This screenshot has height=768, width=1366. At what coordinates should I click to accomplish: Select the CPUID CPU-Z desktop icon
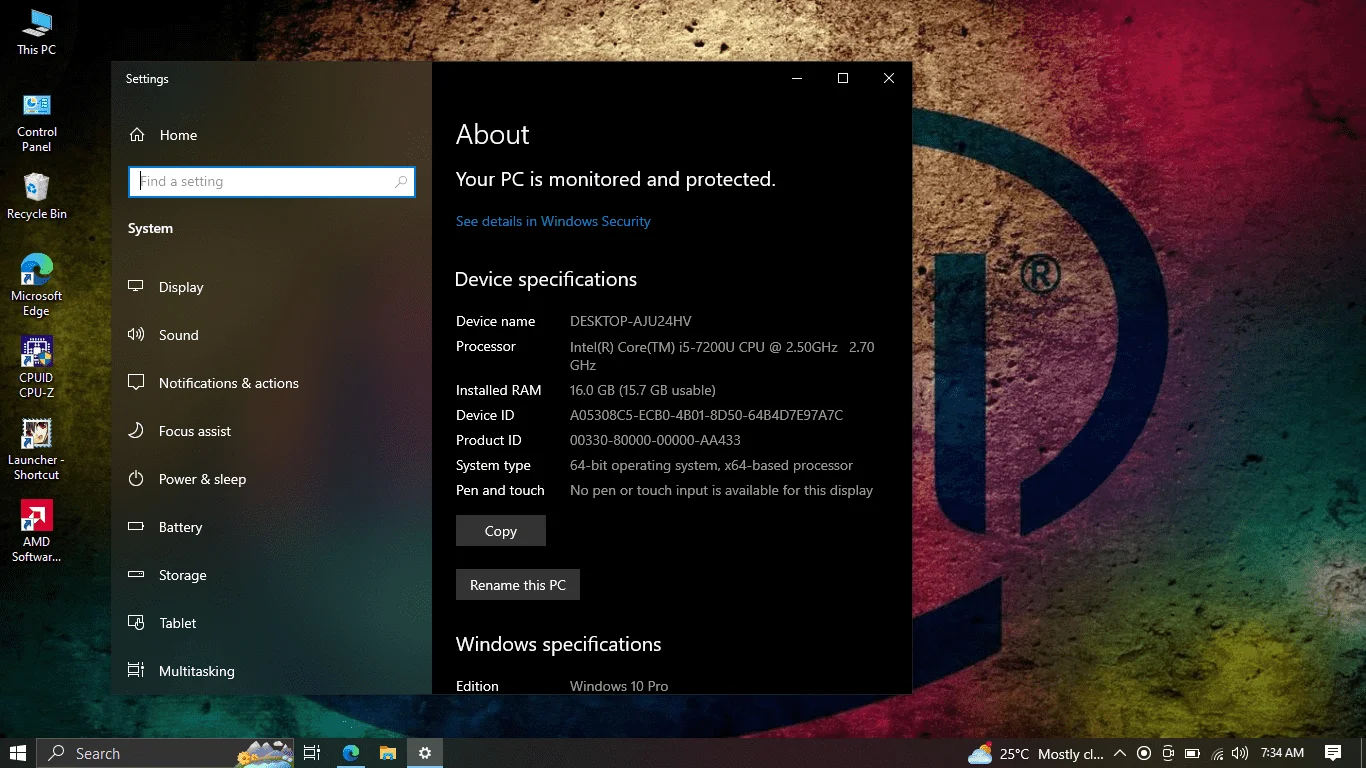coord(36,367)
